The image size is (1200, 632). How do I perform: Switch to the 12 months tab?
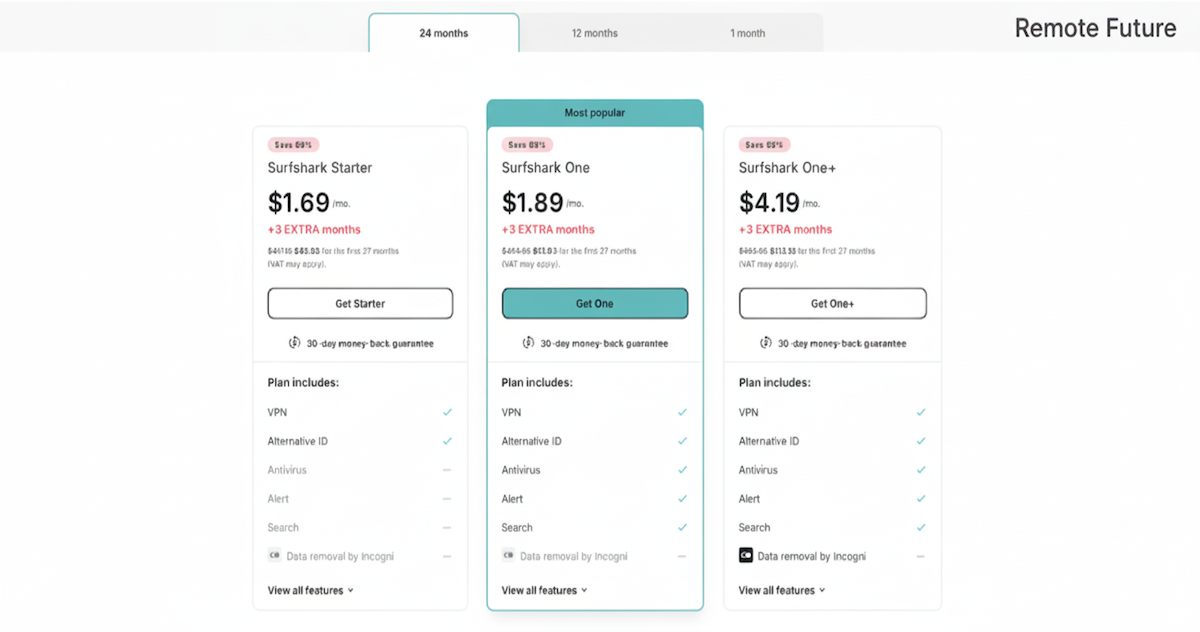[594, 32]
